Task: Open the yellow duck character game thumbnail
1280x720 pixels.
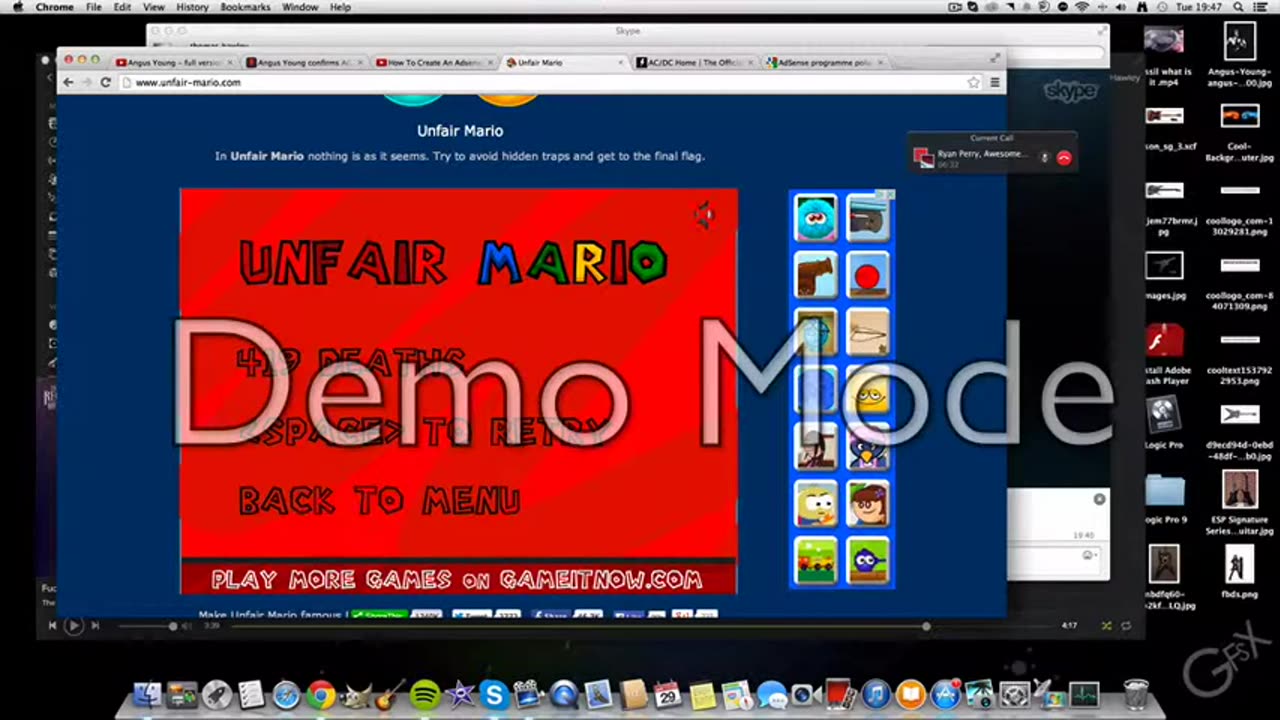Action: (815, 504)
